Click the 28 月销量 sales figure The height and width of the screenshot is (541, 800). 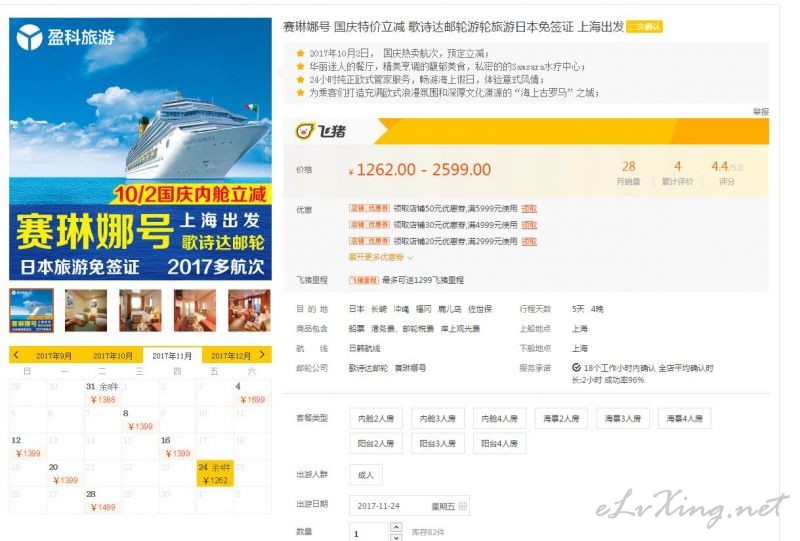(x=629, y=173)
